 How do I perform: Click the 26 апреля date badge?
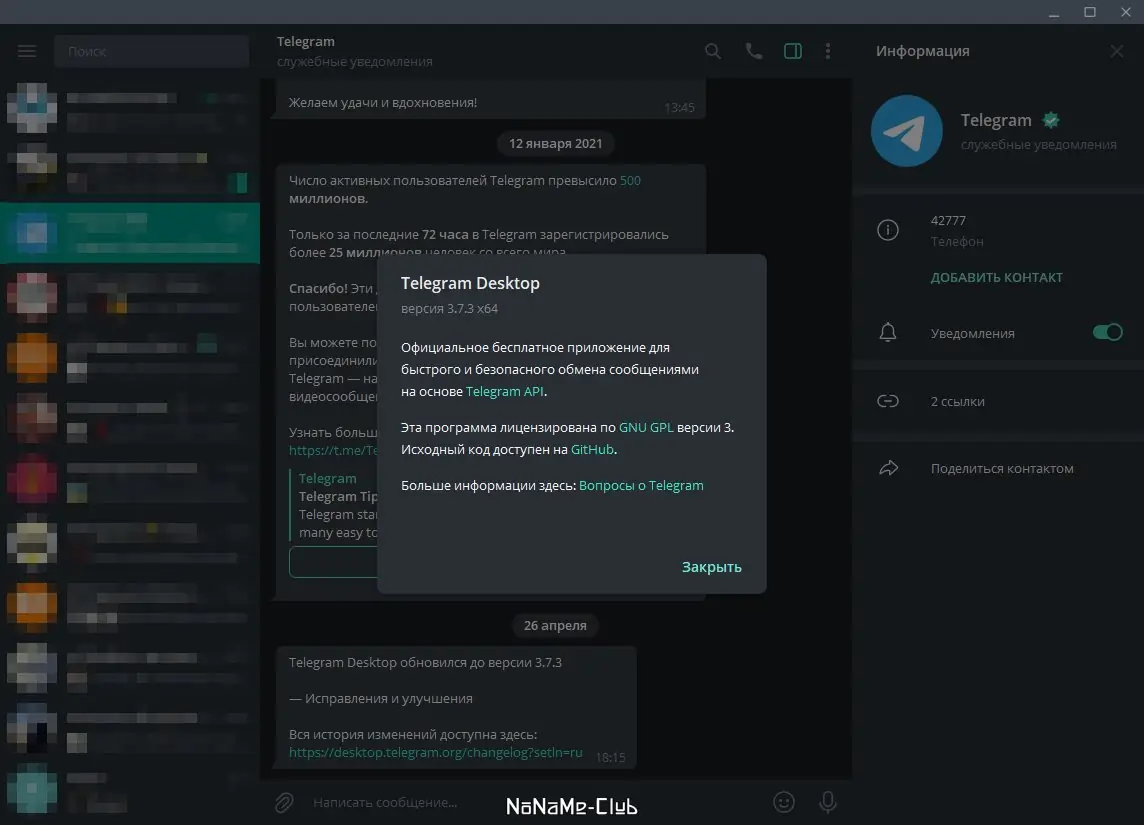[x=555, y=625]
